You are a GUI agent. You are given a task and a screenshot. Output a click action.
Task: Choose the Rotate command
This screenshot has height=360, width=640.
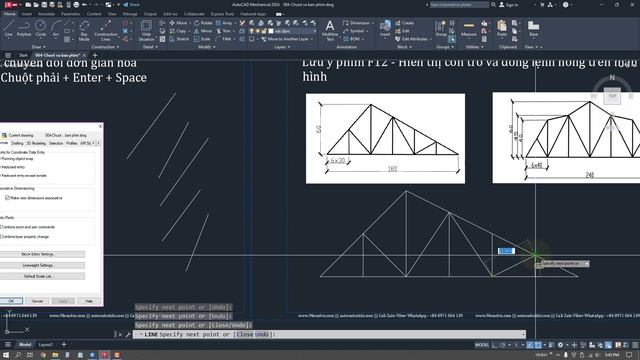(203, 23)
